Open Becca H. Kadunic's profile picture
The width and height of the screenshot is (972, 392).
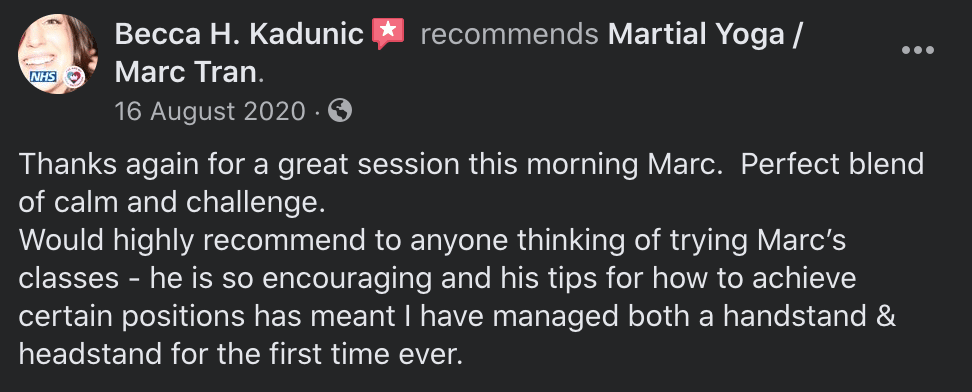(x=58, y=53)
